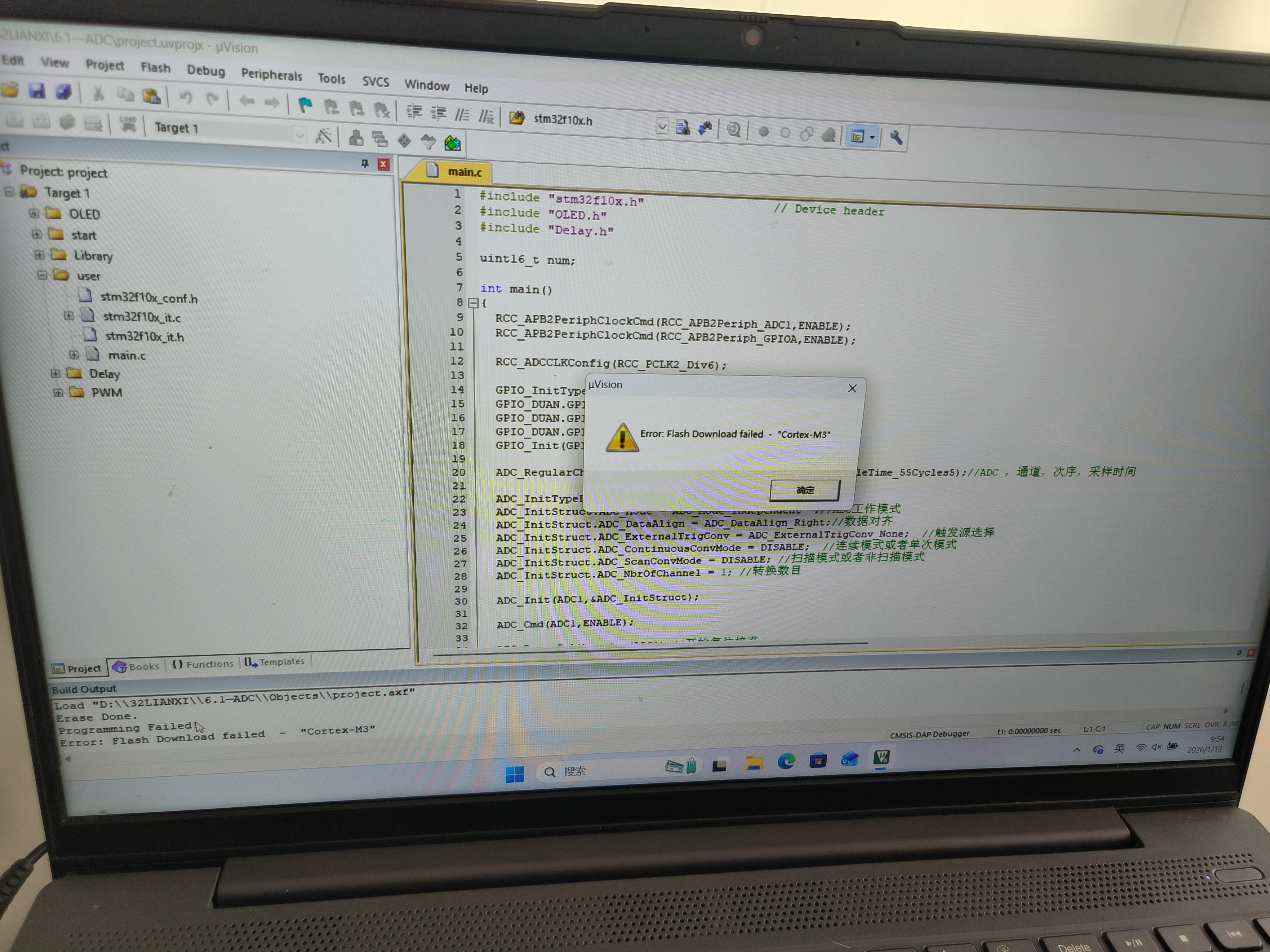
Task: Toggle code folding at main brace
Action: click(x=473, y=302)
